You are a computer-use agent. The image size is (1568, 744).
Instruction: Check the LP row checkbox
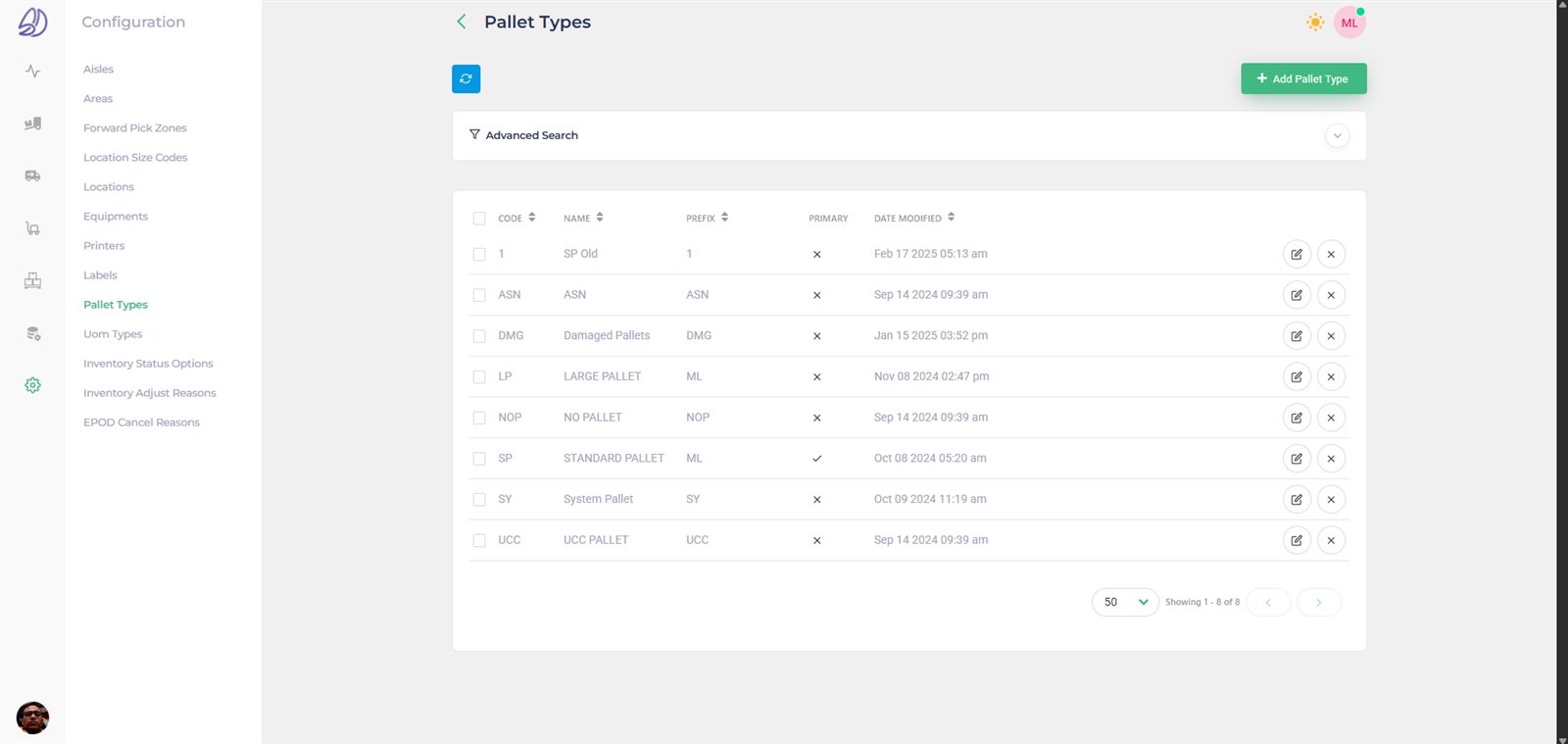click(x=479, y=376)
